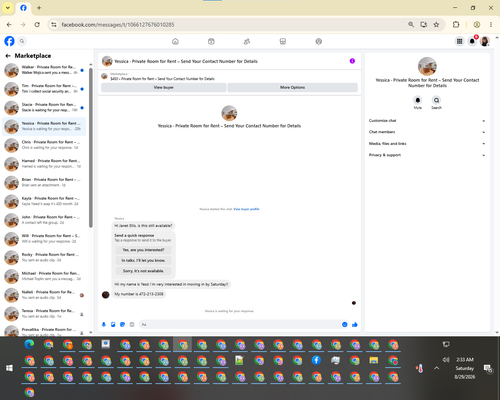Reload the page with the refresh icon
Viewport: 500px width, 400px height.
(x=37, y=25)
